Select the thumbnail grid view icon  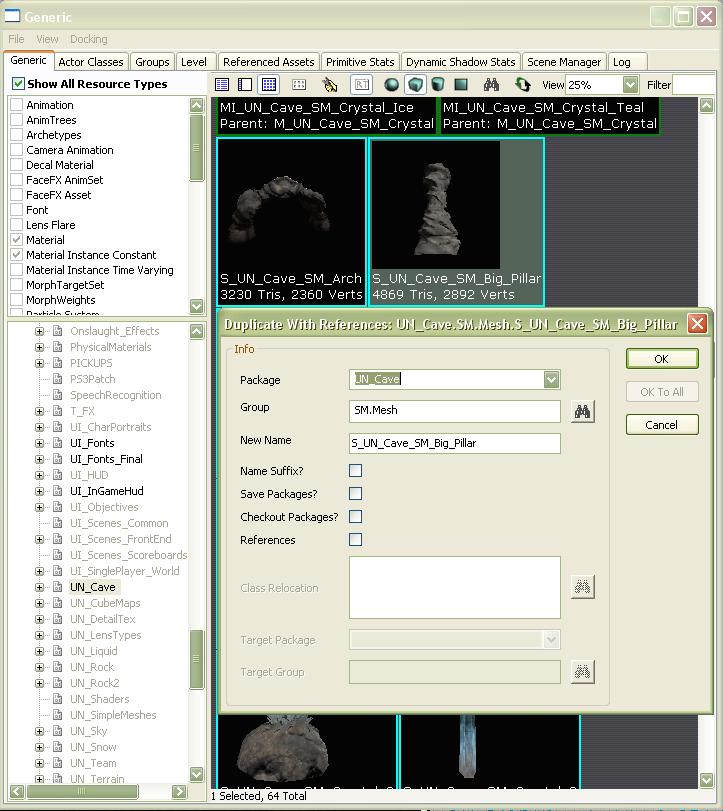click(x=269, y=85)
